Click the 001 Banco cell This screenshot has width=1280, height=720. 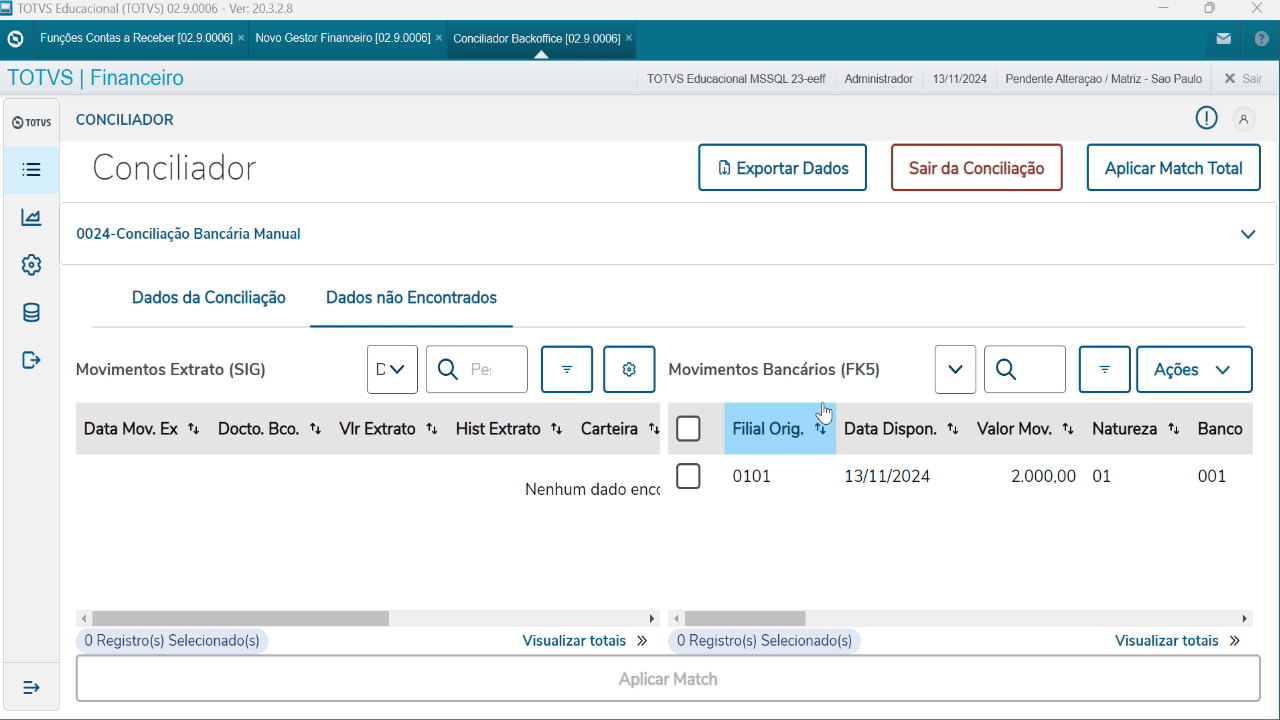click(1212, 476)
